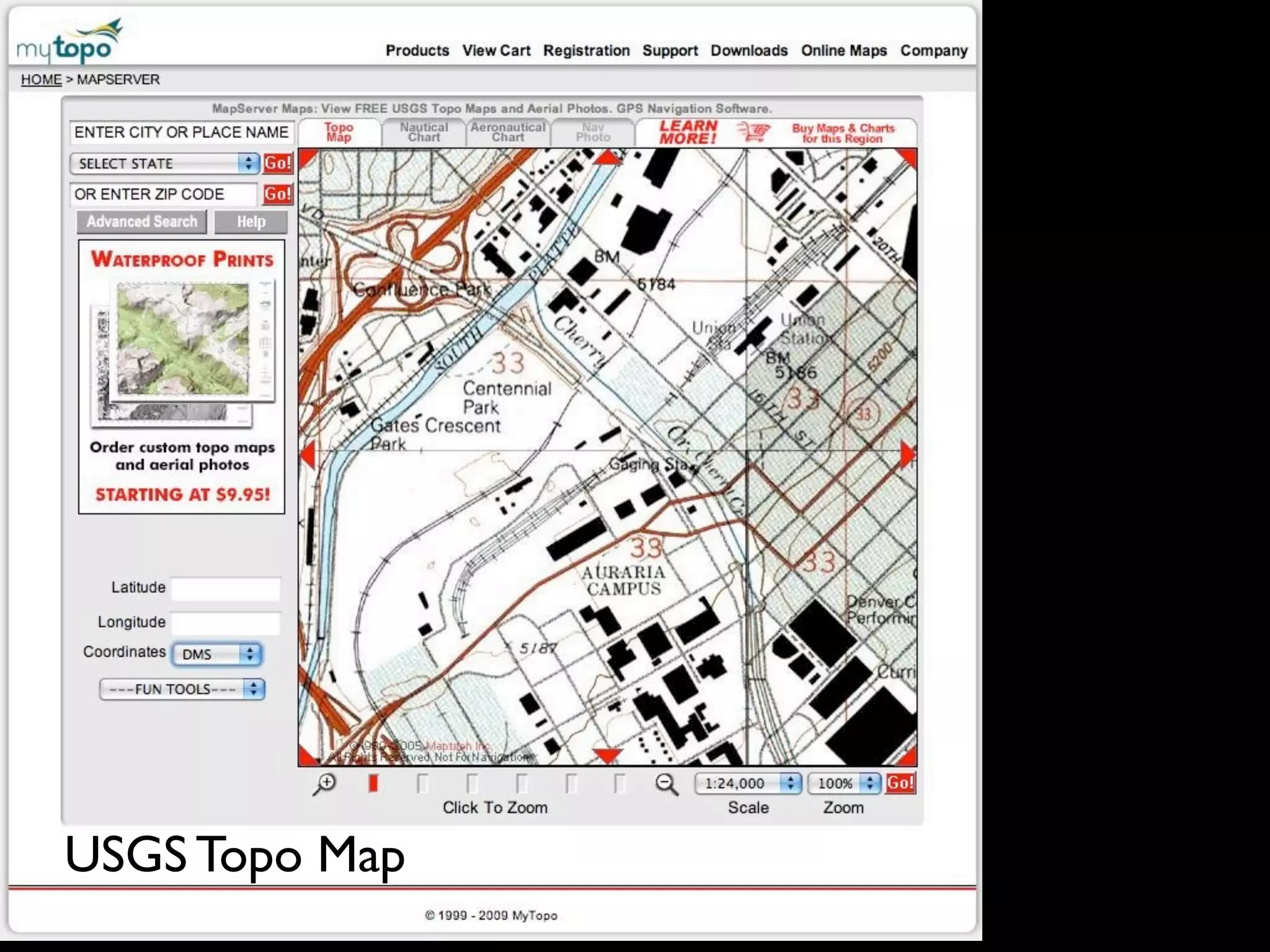Click the AURARIA CAMPUS label on the map

[x=623, y=580]
